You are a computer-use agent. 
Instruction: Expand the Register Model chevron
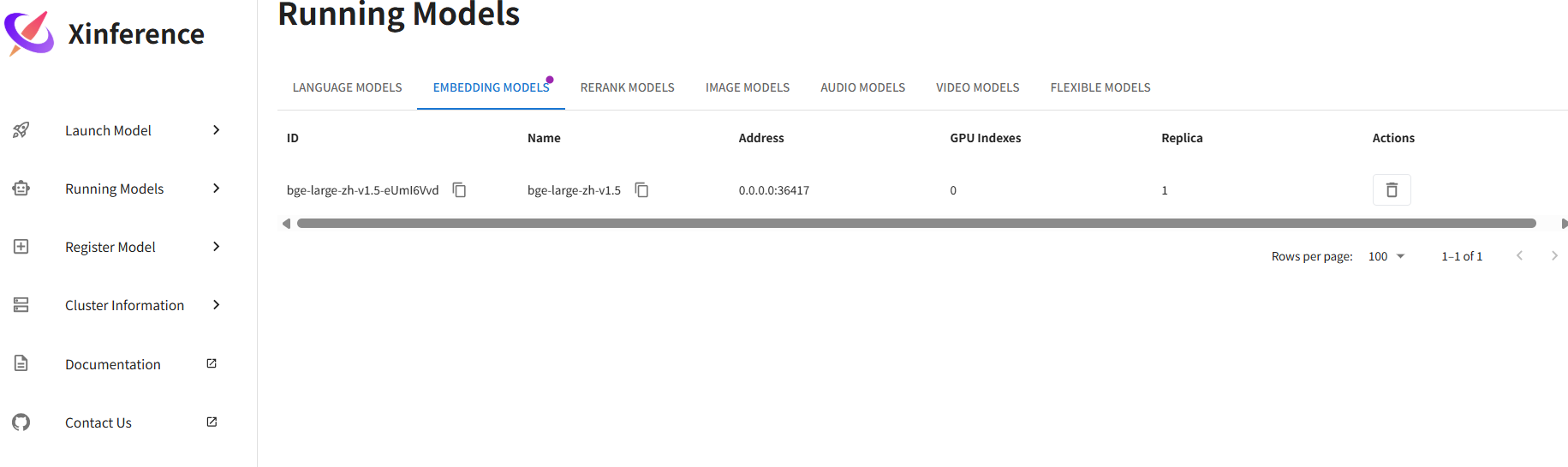point(217,247)
